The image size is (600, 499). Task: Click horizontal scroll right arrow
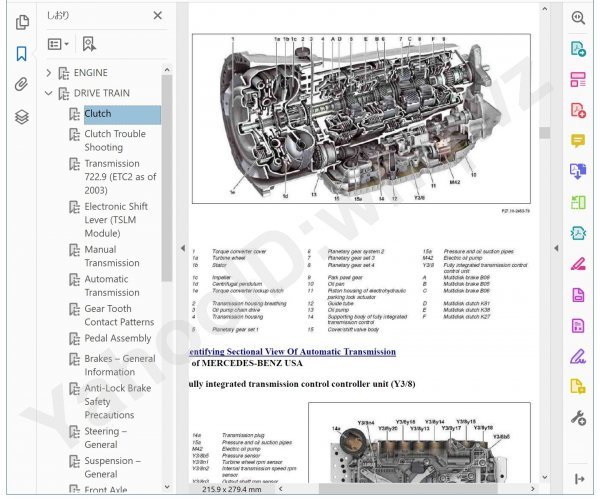(x=532, y=488)
